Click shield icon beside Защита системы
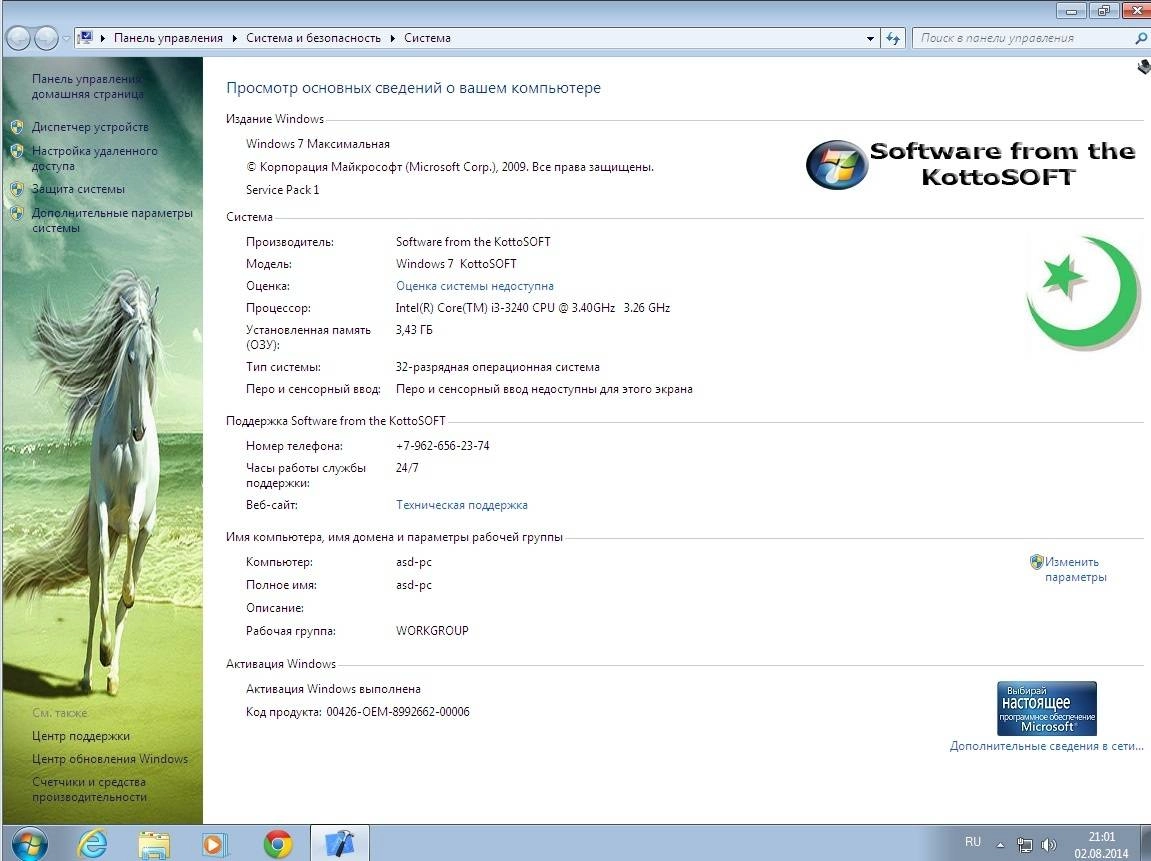Viewport: 1151px width, 861px height. click(17, 189)
